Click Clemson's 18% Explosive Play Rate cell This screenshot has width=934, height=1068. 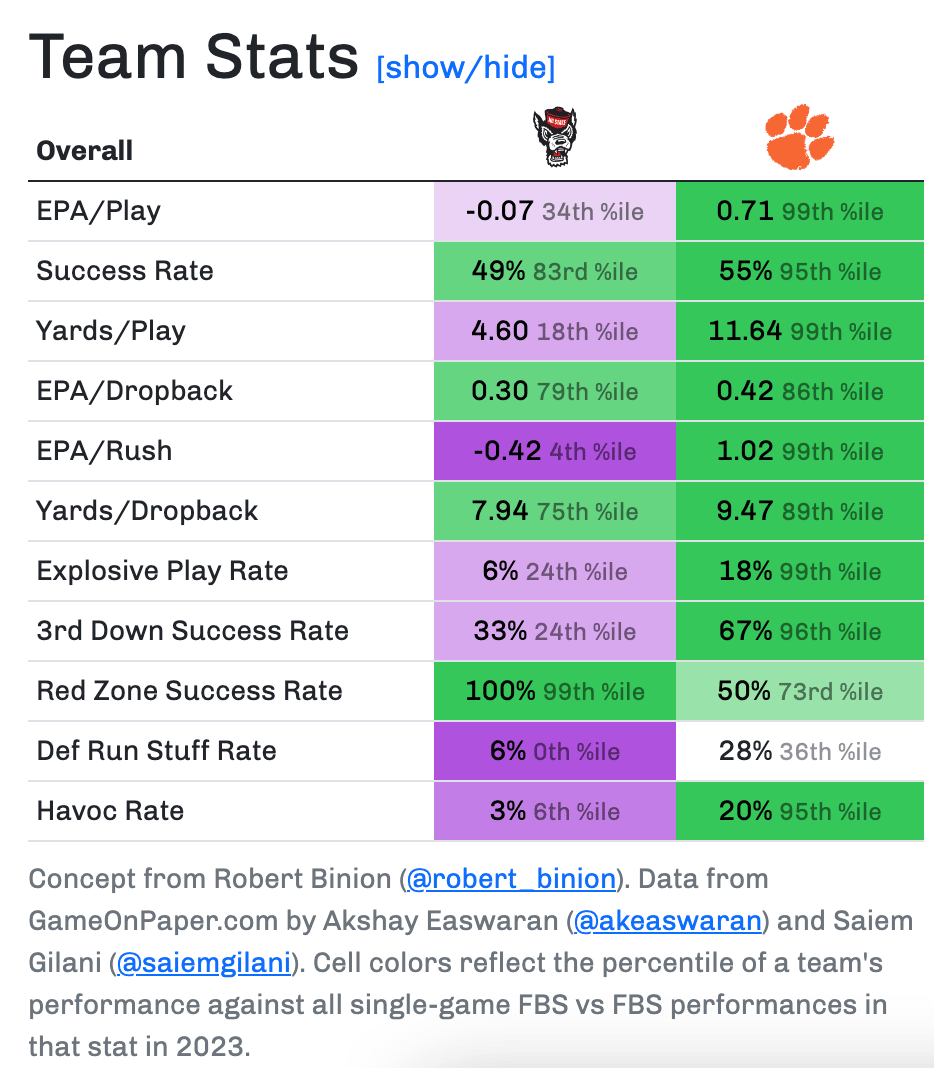click(x=799, y=571)
